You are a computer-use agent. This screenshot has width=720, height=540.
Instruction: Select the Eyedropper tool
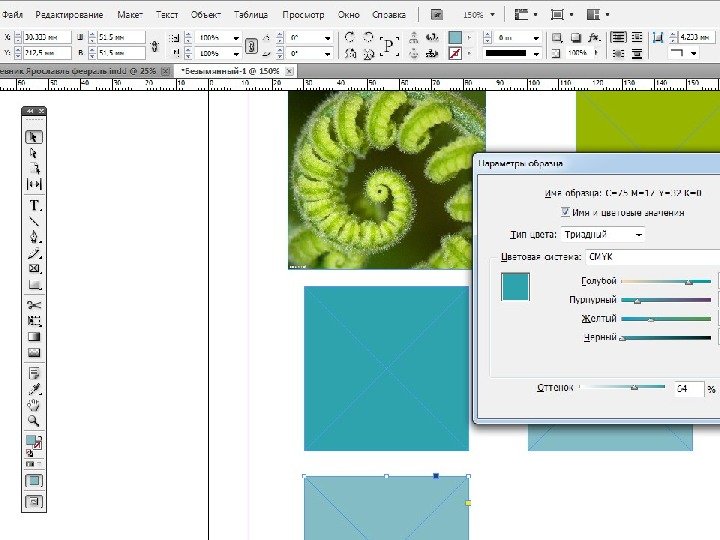[34, 389]
